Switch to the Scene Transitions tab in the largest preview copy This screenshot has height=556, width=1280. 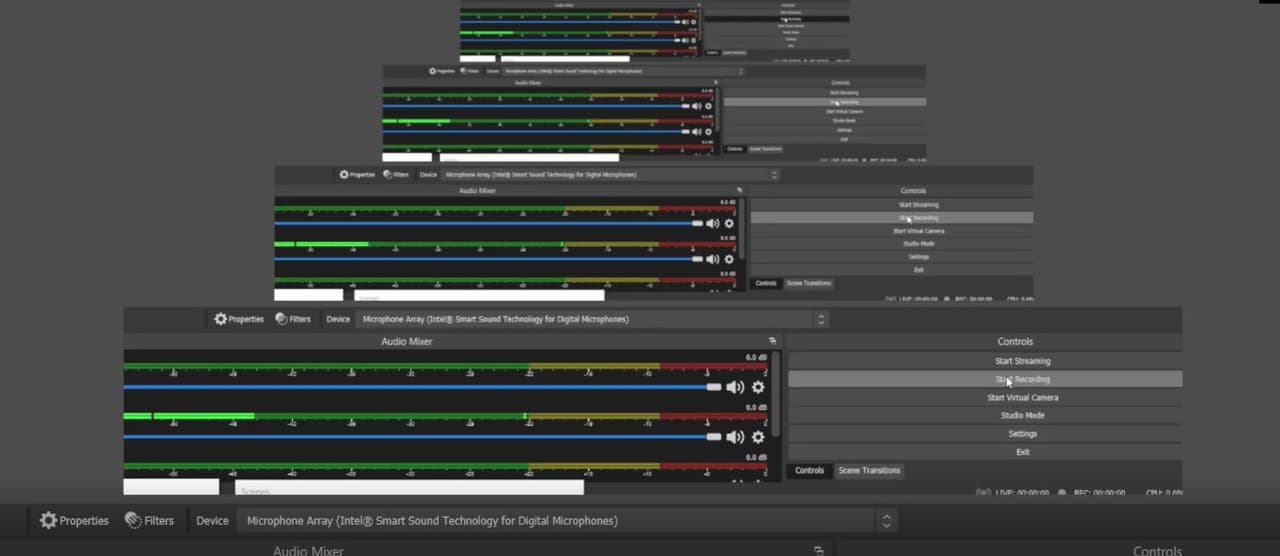[x=869, y=470]
